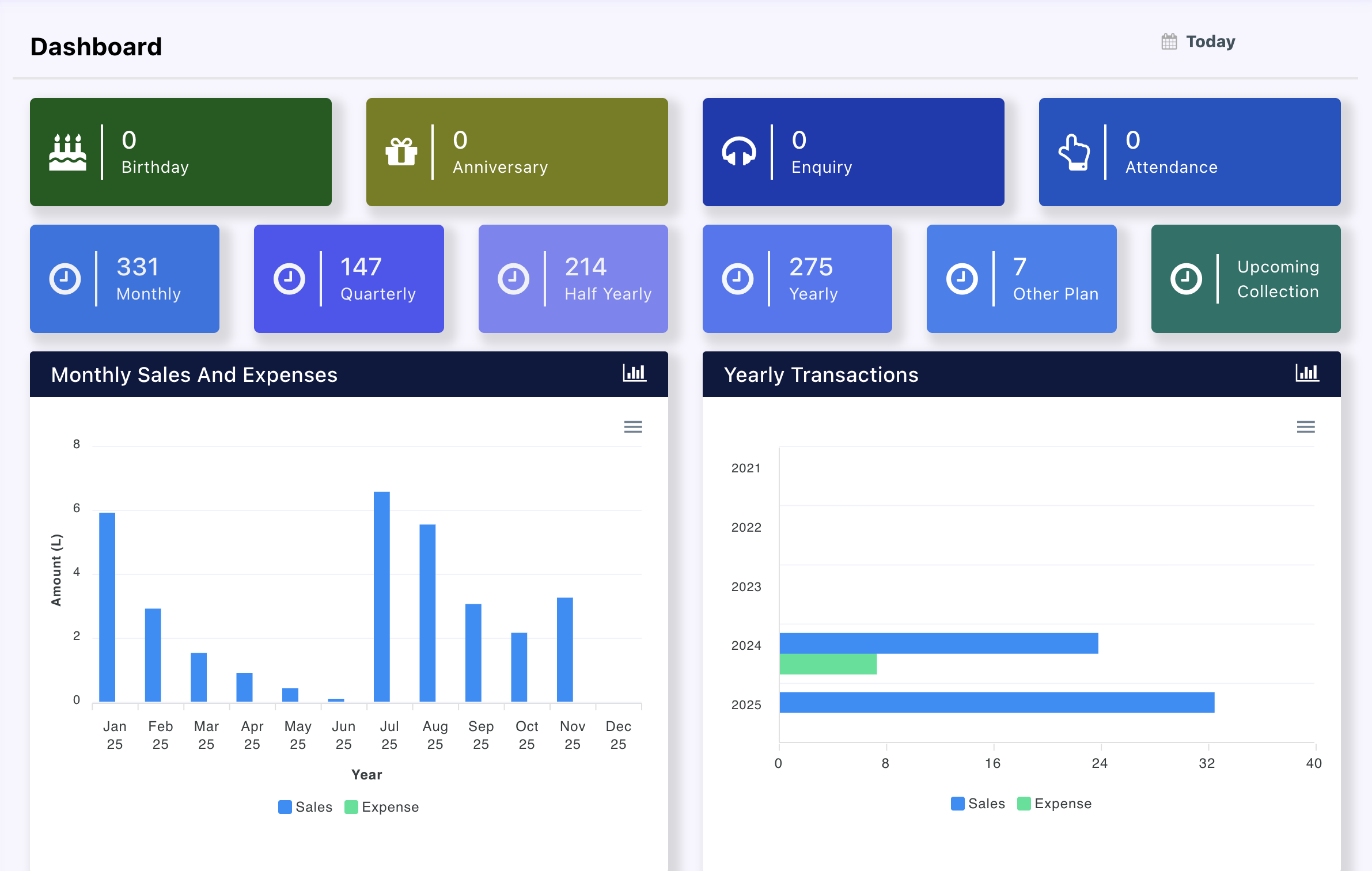Viewport: 1372px width, 871px height.
Task: Click the Jul 25 sales bar
Action: (x=381, y=596)
